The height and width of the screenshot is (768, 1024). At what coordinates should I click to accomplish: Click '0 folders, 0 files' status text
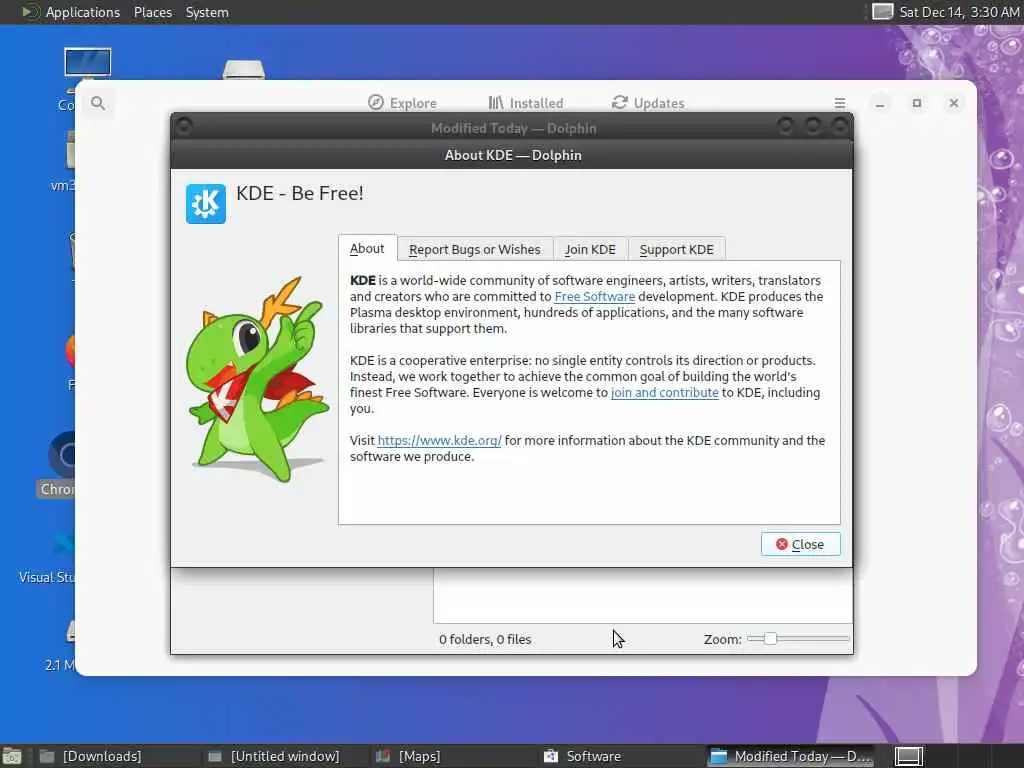point(485,639)
